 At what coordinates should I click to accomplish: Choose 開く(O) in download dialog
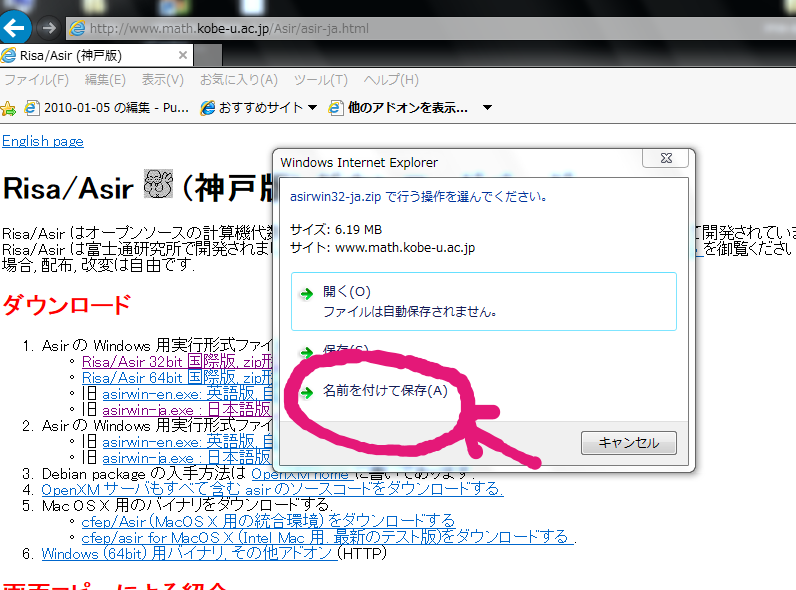(484, 302)
